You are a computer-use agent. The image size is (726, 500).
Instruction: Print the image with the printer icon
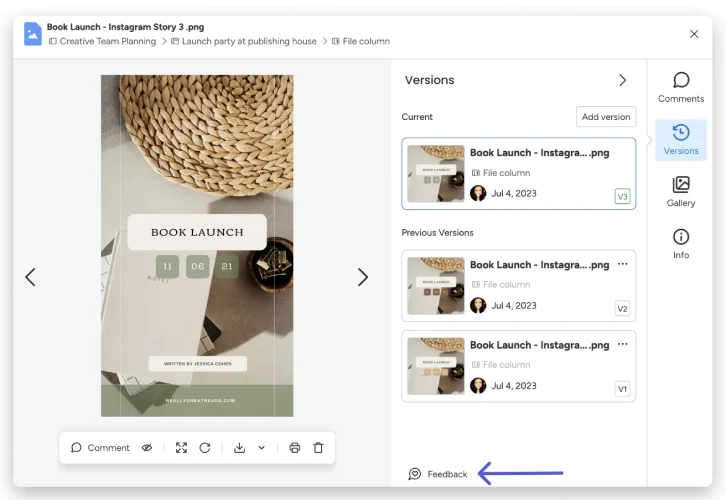click(294, 448)
